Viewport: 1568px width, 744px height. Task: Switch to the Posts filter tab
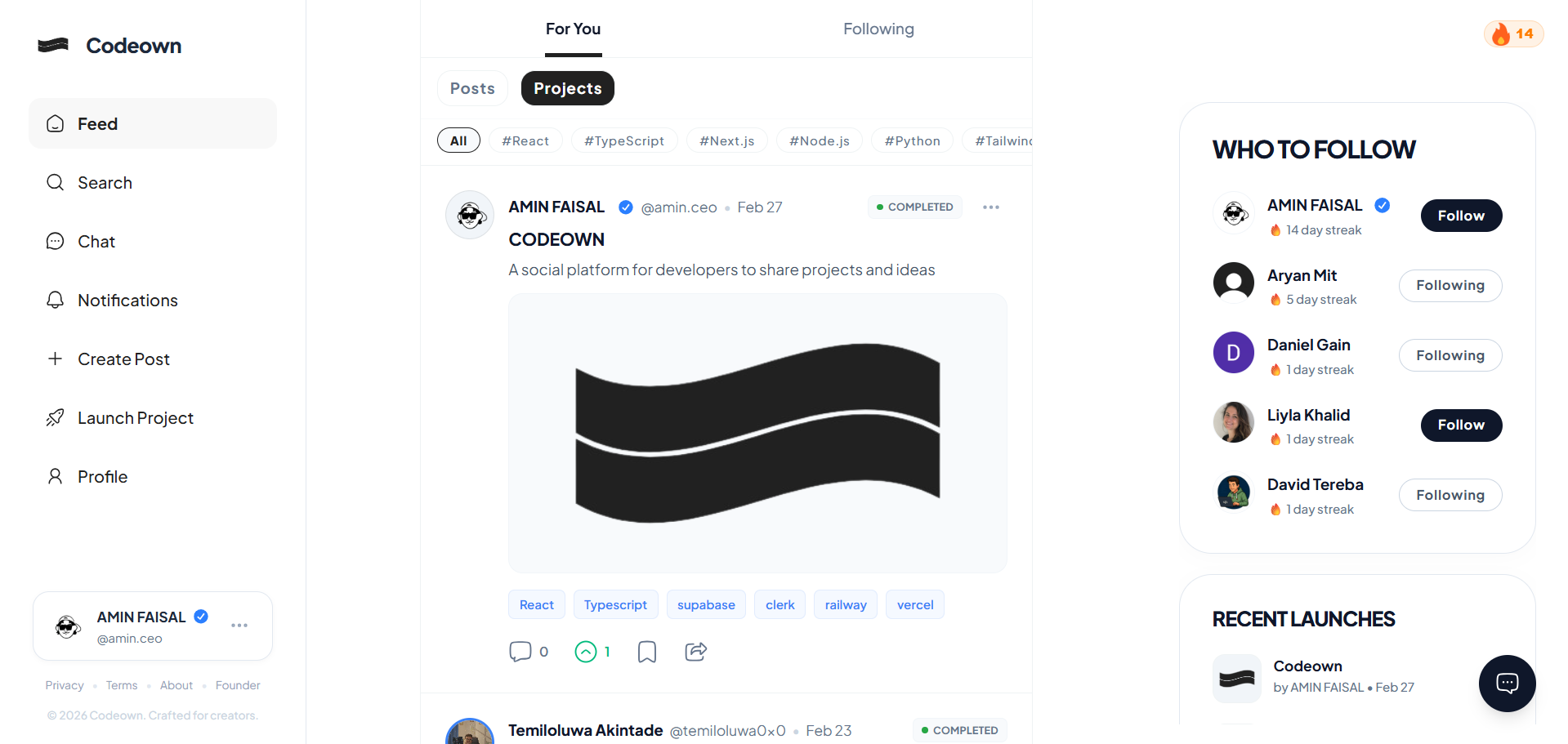471,87
